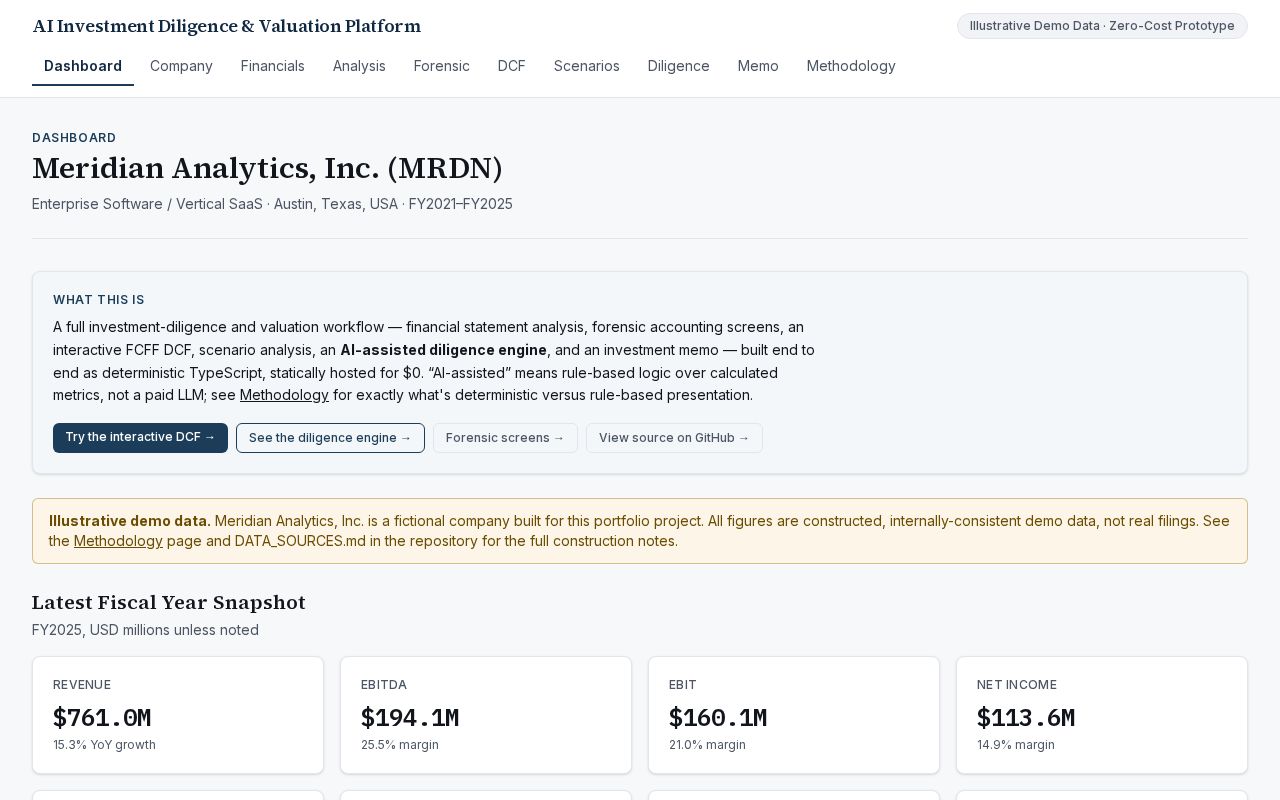Select the Forensic tab
Viewport: 1280px width, 800px height.
coord(442,66)
